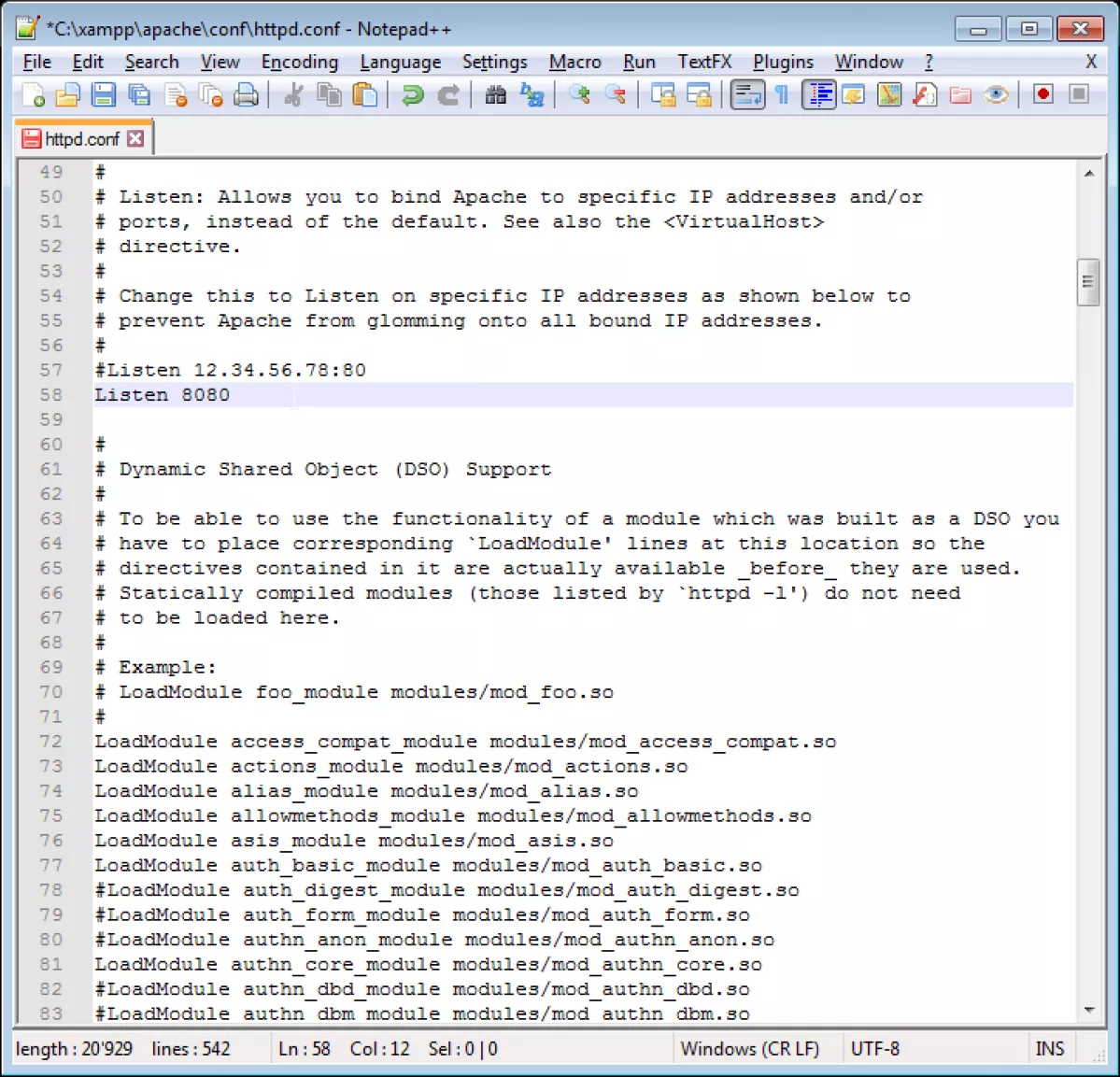Open the Macro menu
1120x1077 pixels.
tap(575, 63)
